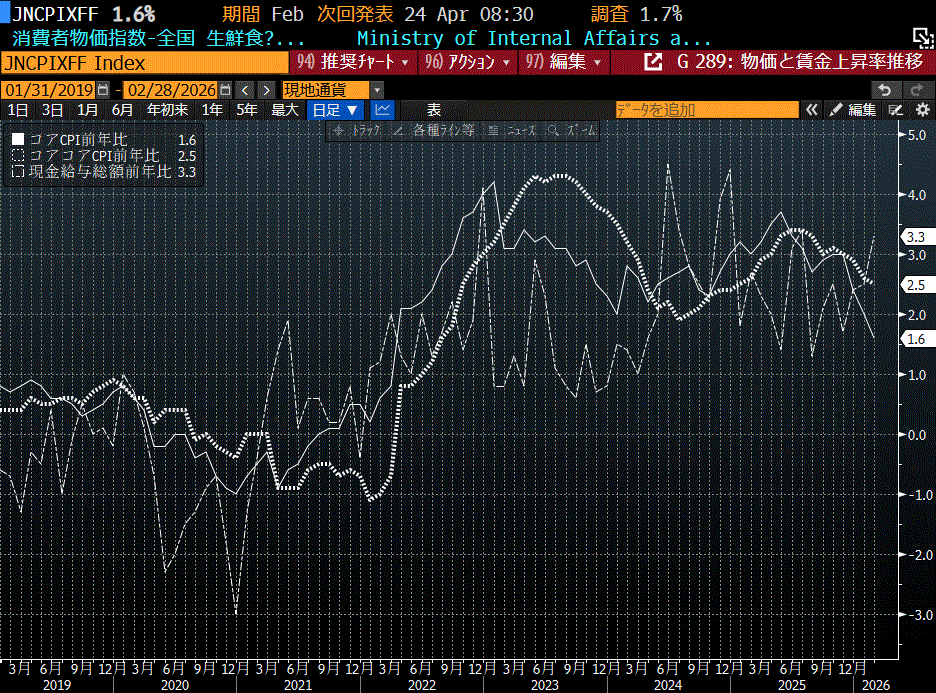Screen dimensions: 936x693
Task: Toggle コアコアCPI前年比 series in legend
Action: click(18, 156)
